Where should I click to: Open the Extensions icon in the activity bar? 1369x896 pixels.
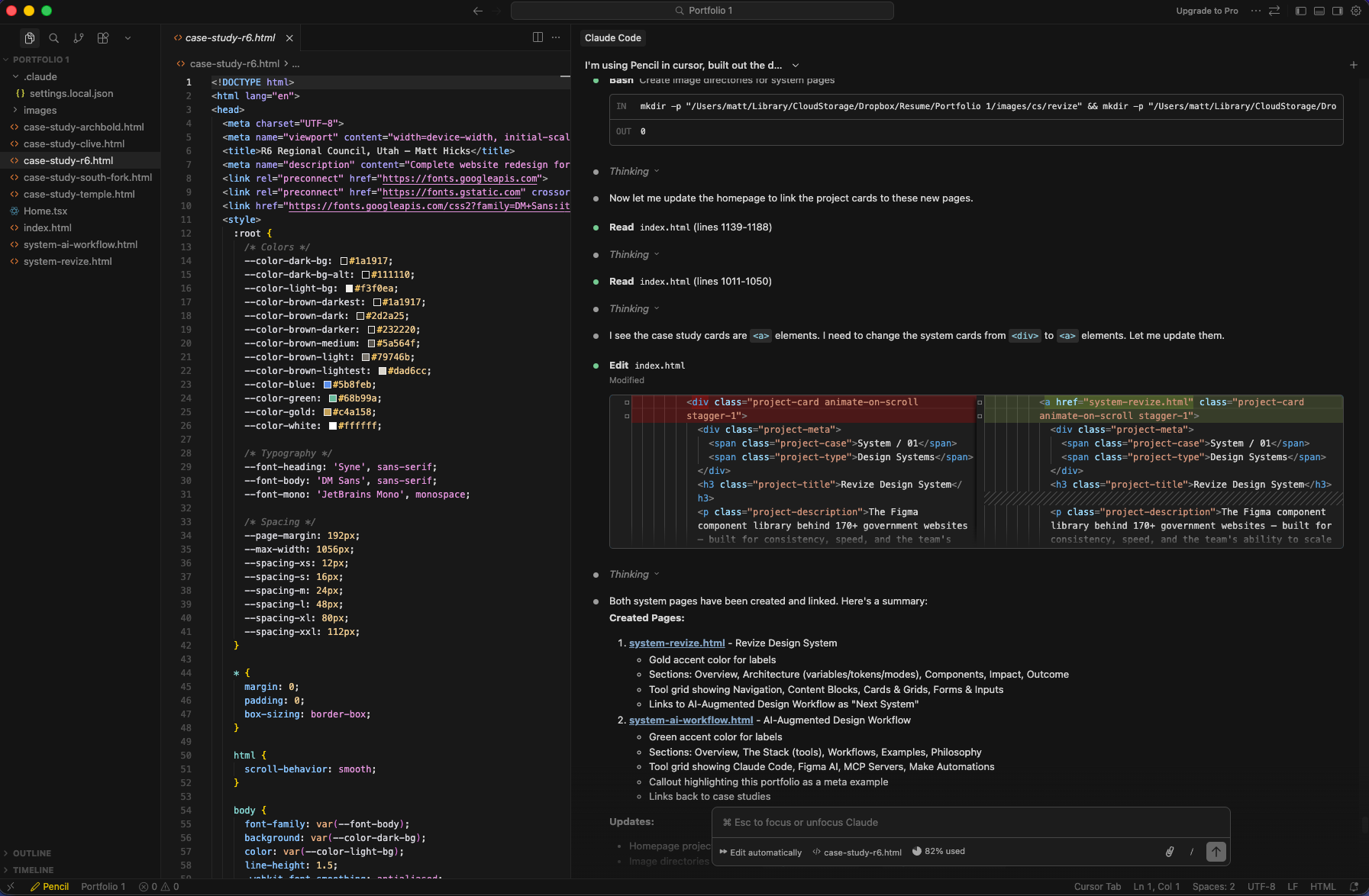pos(104,37)
